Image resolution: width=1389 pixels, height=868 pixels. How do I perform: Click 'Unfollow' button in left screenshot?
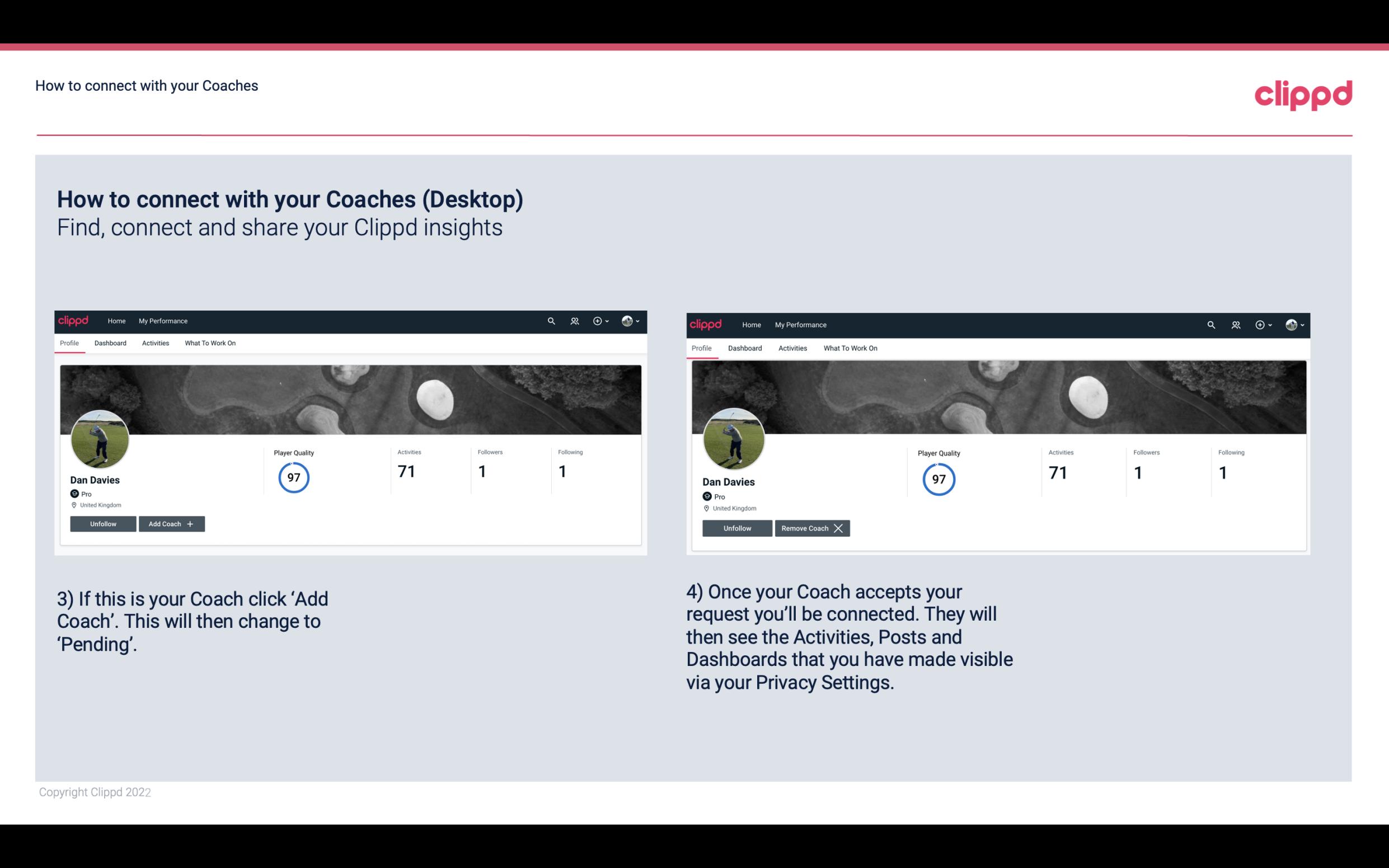pos(103,523)
